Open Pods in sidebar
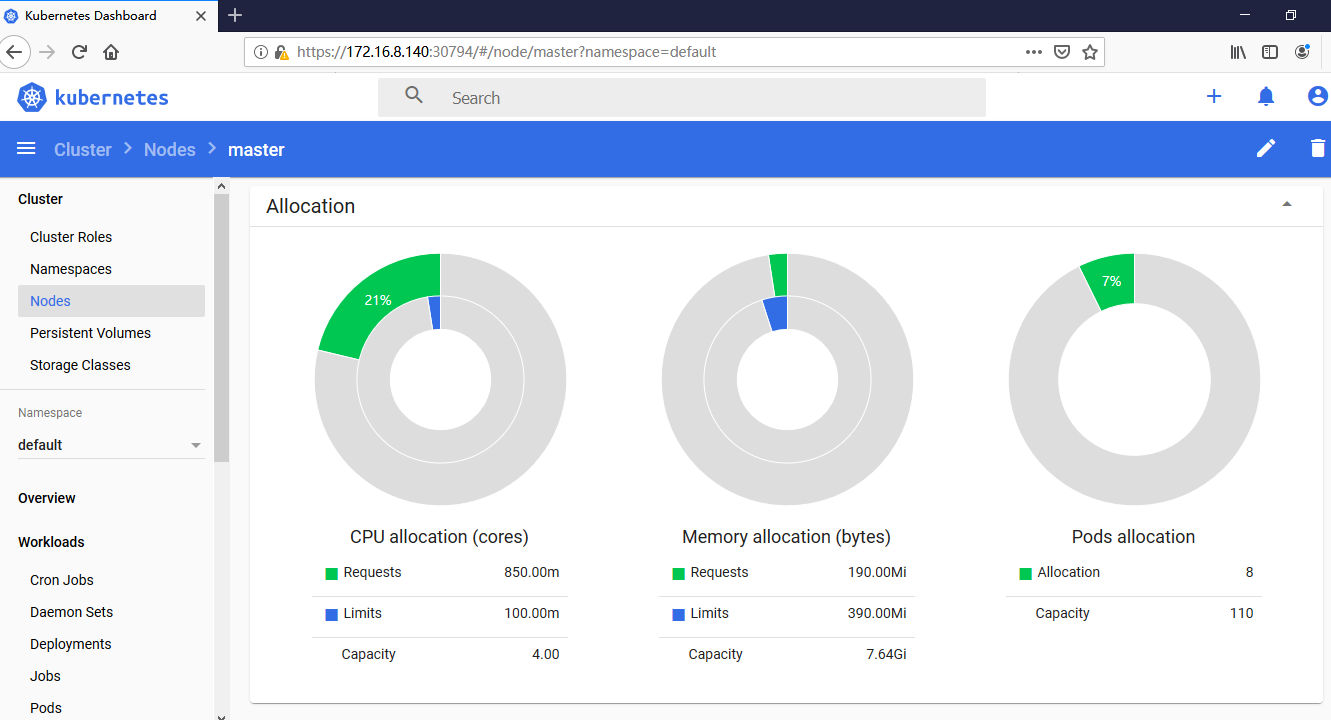Image resolution: width=1331 pixels, height=720 pixels. 46,708
